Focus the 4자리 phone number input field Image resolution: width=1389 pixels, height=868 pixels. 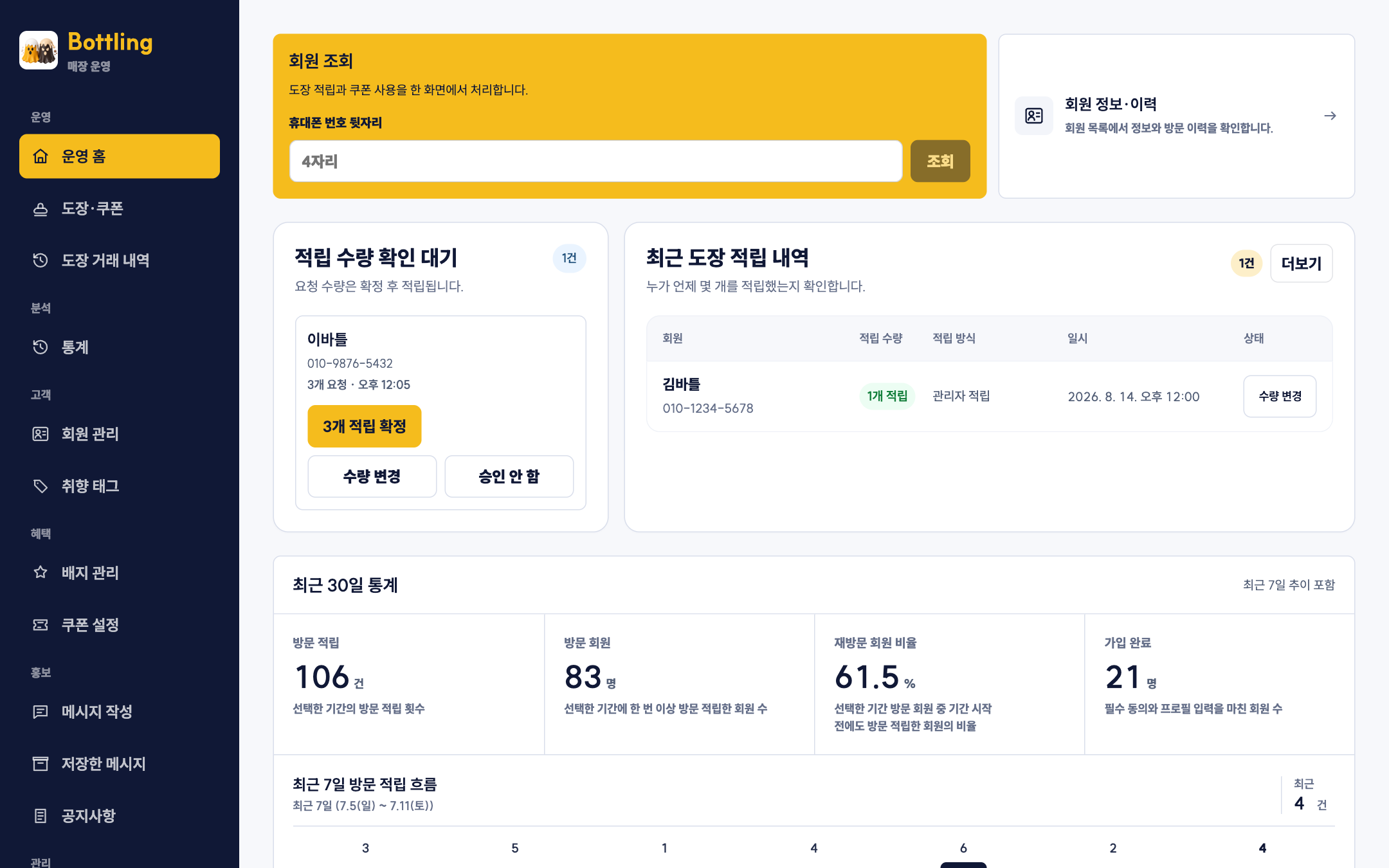click(596, 161)
